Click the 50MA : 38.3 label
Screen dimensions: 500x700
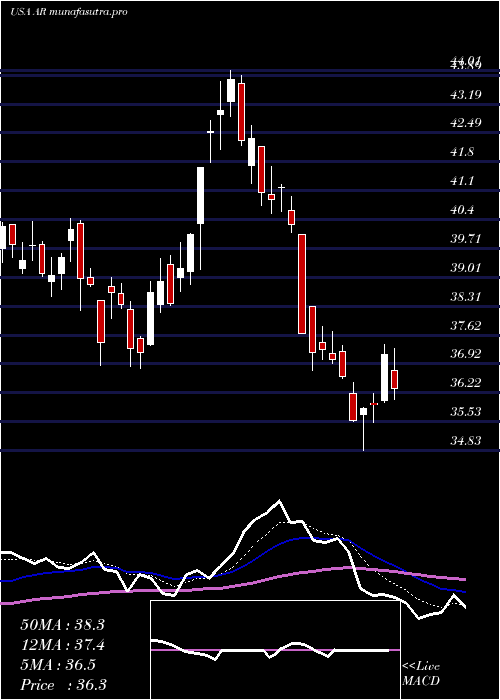pyautogui.click(x=62, y=625)
